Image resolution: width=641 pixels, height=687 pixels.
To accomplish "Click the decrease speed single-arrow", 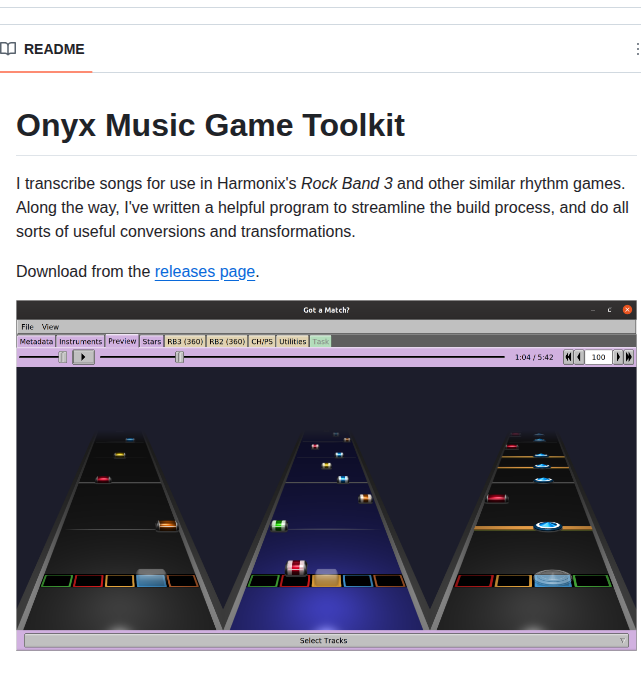I will (579, 357).
